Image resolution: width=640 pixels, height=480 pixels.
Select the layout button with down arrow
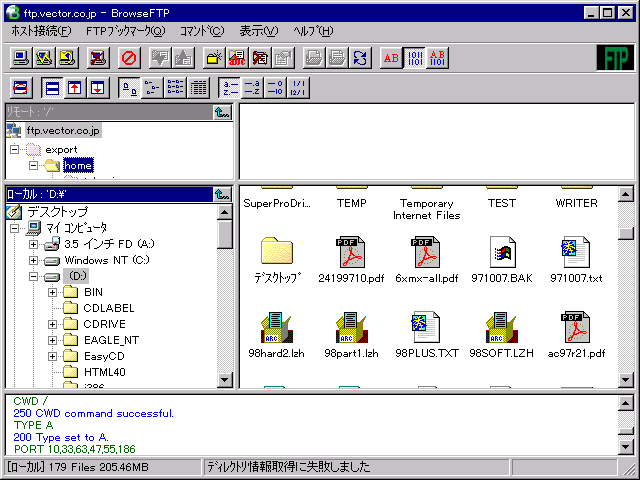tap(98, 88)
